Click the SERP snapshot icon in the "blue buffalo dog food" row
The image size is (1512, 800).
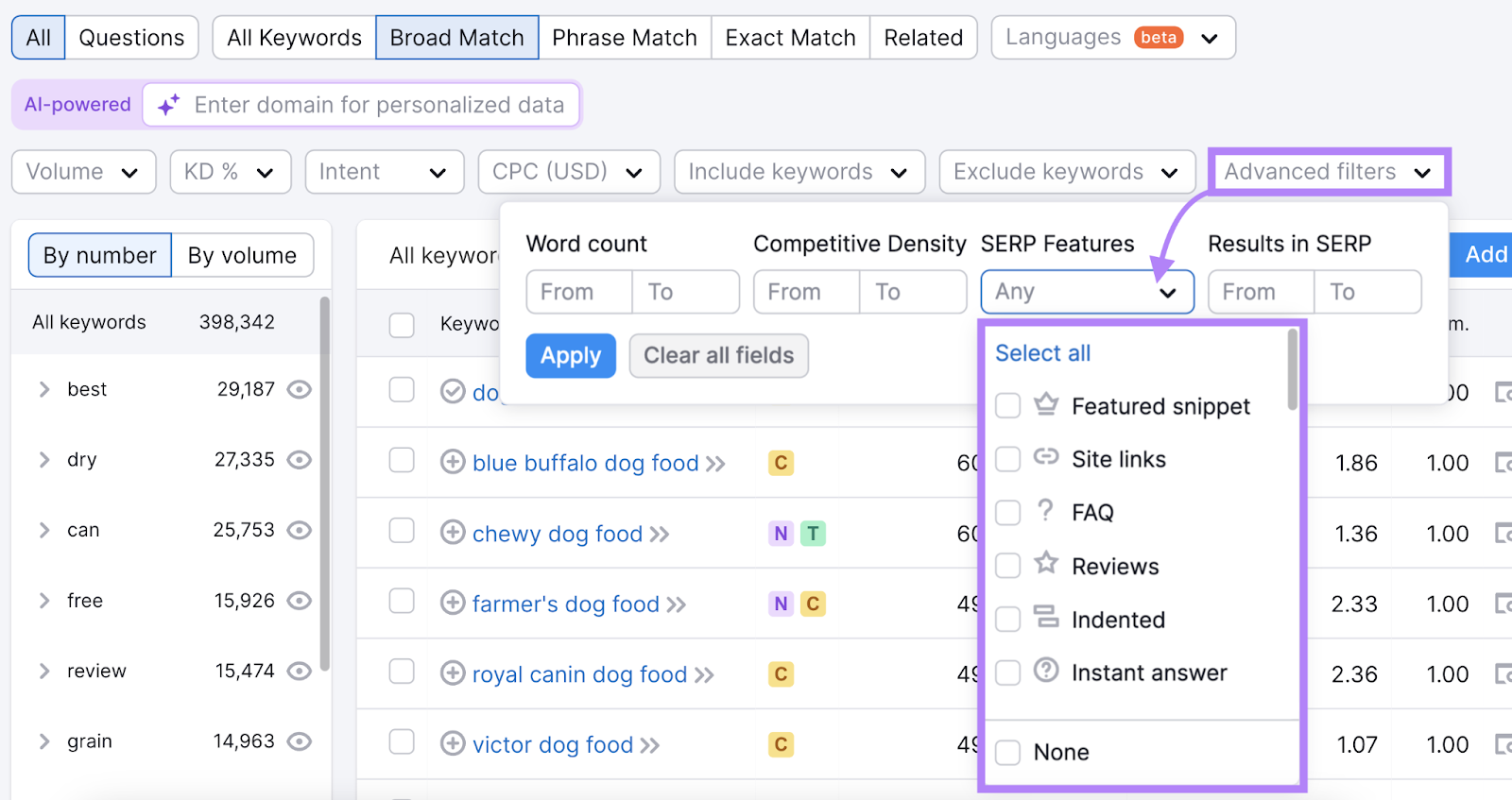tap(1505, 463)
